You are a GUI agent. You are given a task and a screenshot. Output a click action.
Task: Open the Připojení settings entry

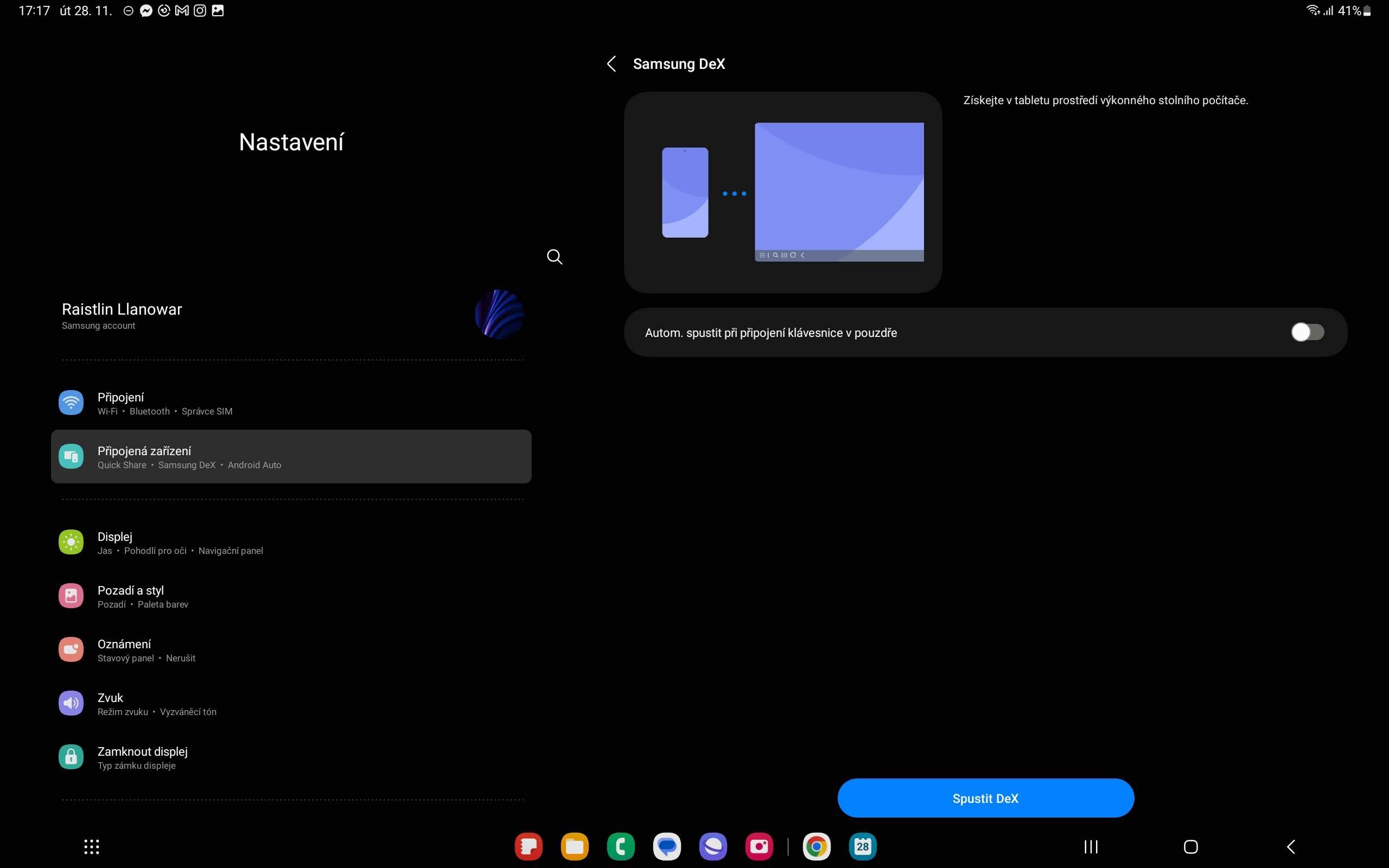tap(291, 403)
